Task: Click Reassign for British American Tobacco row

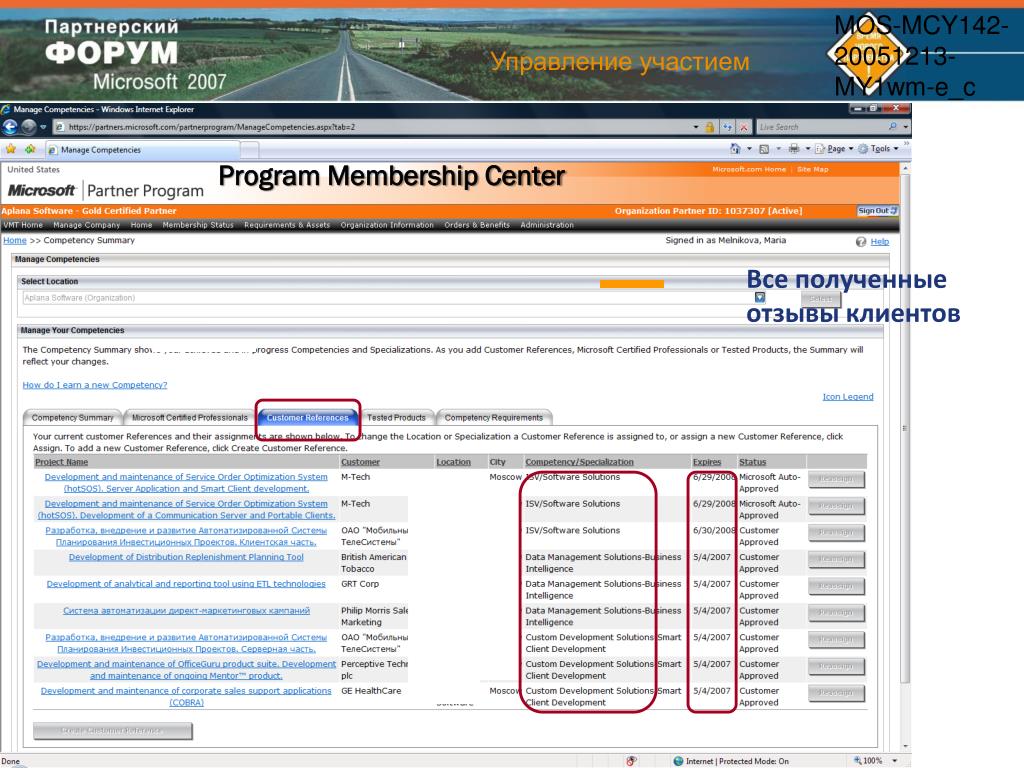Action: click(836, 560)
